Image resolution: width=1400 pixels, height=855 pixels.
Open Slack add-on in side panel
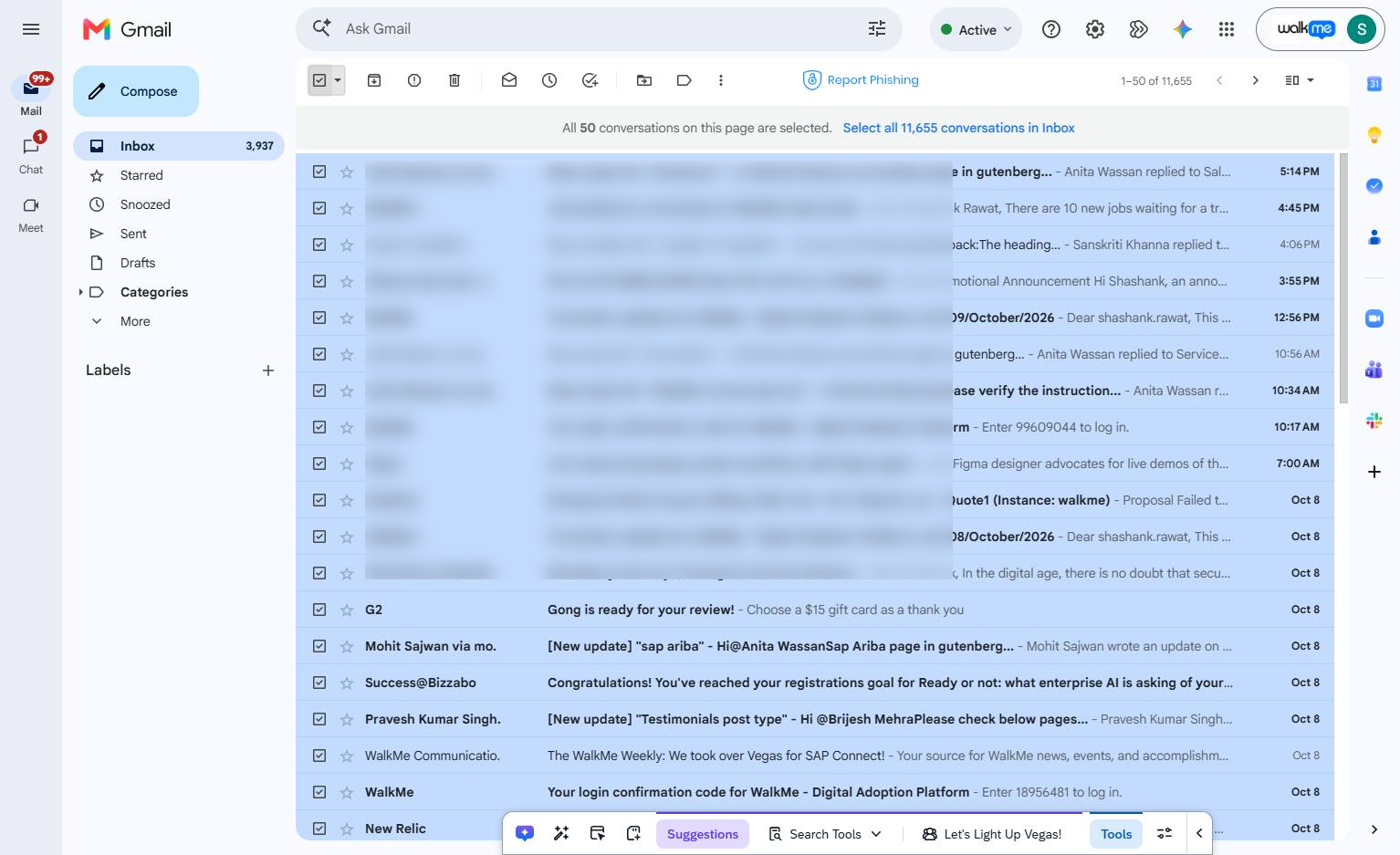coord(1374,421)
